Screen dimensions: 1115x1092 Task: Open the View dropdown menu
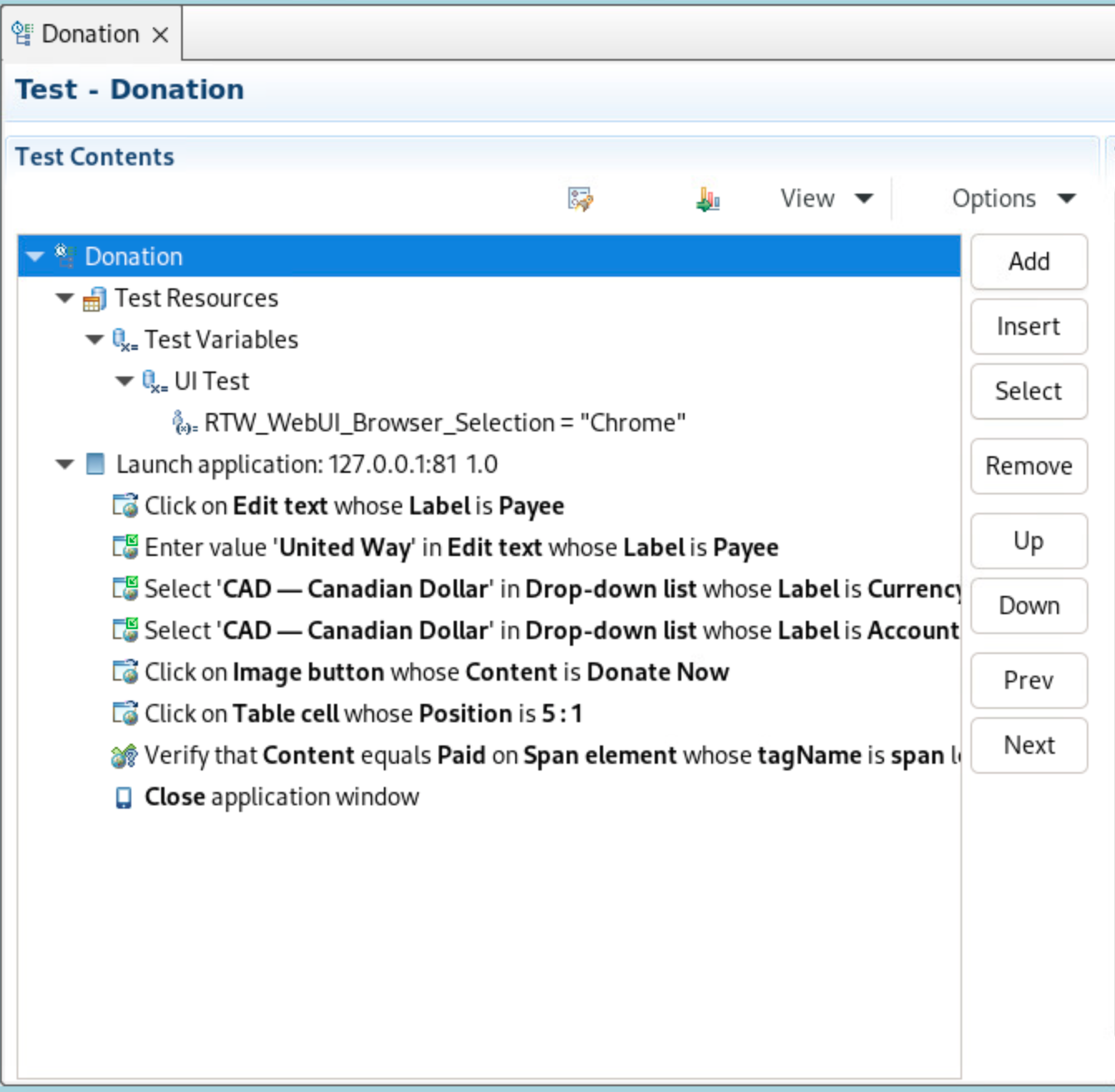pos(826,199)
